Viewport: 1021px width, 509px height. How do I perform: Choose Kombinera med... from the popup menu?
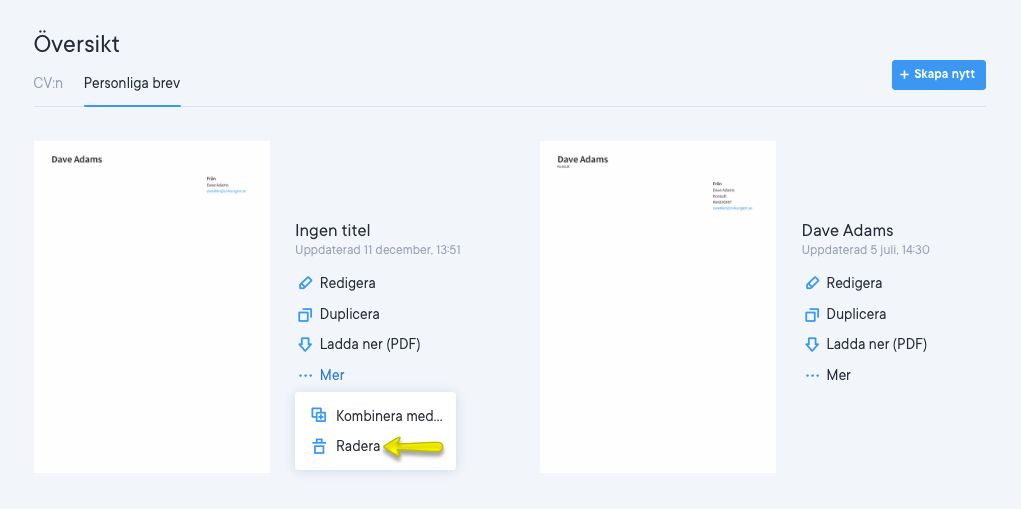pos(388,416)
